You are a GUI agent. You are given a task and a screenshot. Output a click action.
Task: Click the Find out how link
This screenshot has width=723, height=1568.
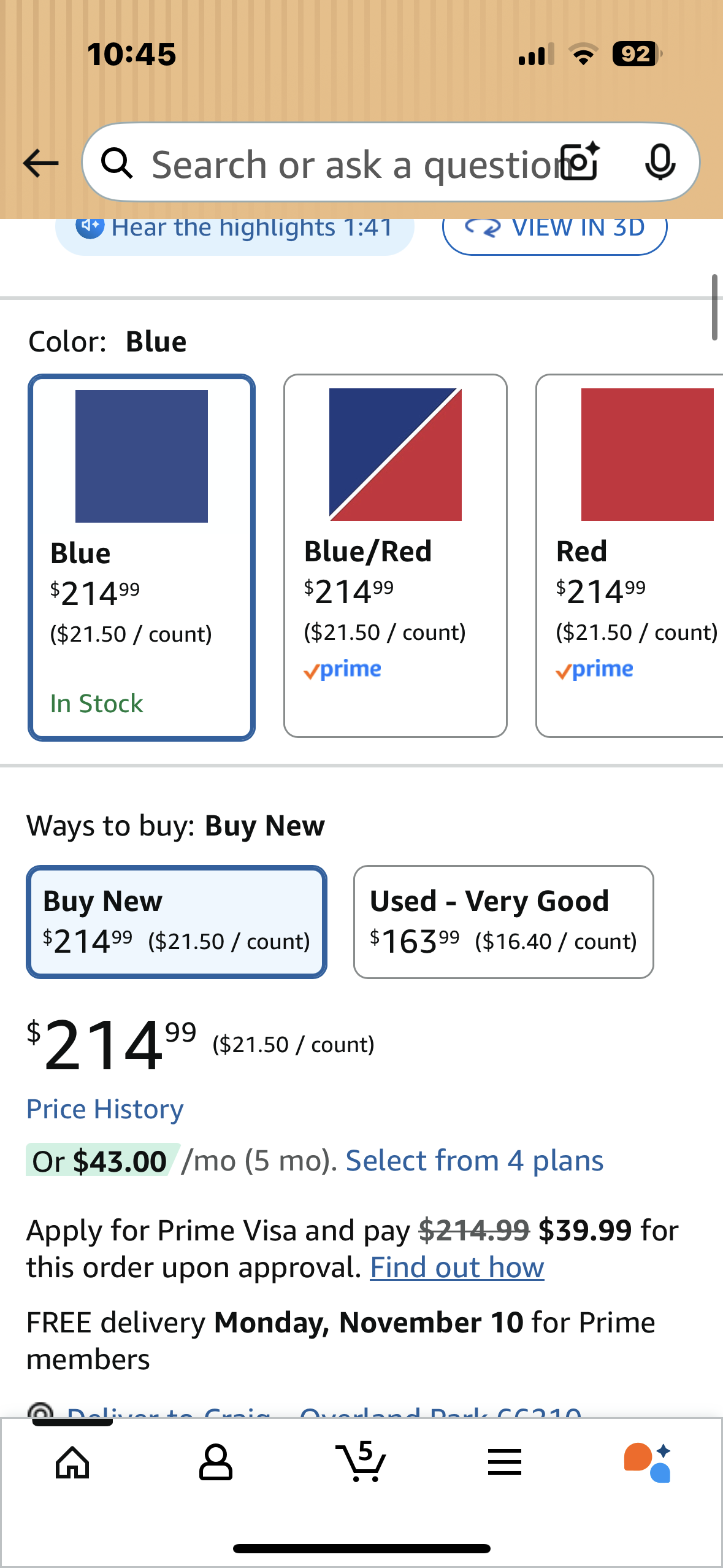[457, 1267]
